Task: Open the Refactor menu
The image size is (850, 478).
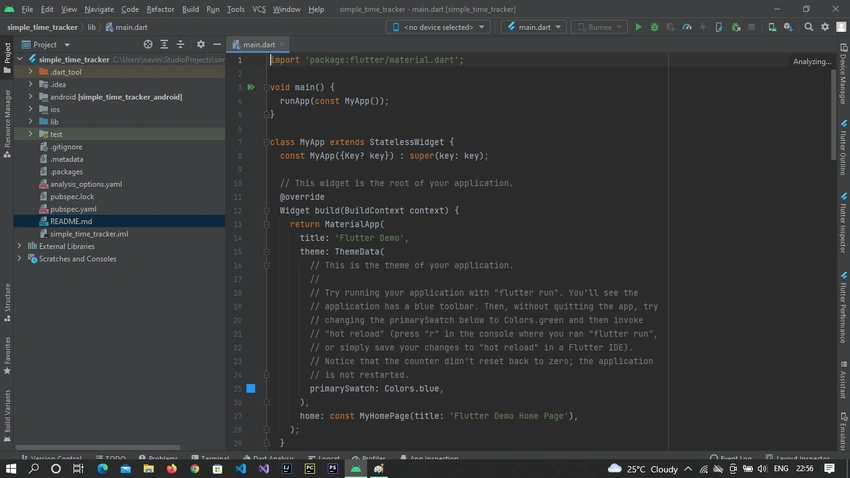Action: coord(160,9)
